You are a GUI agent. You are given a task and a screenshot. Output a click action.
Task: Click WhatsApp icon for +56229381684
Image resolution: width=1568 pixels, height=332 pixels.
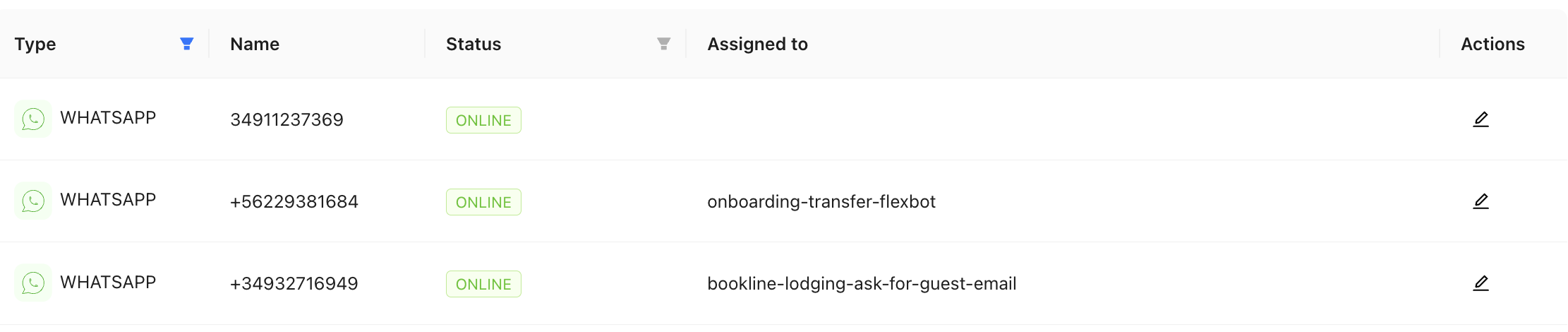(33, 201)
